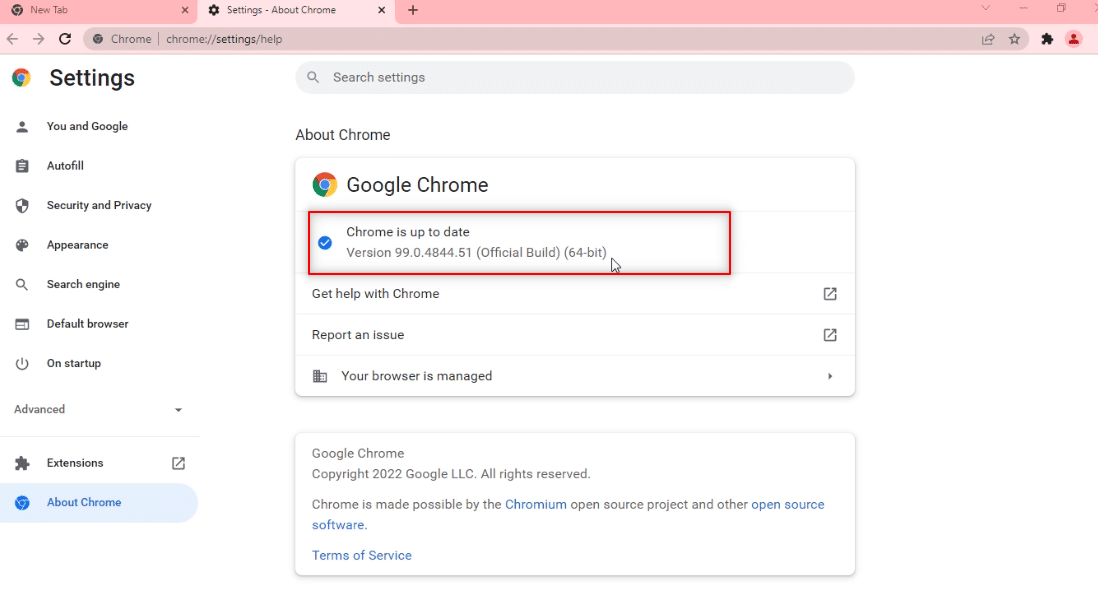Open You and Google settings

pyautogui.click(x=87, y=126)
